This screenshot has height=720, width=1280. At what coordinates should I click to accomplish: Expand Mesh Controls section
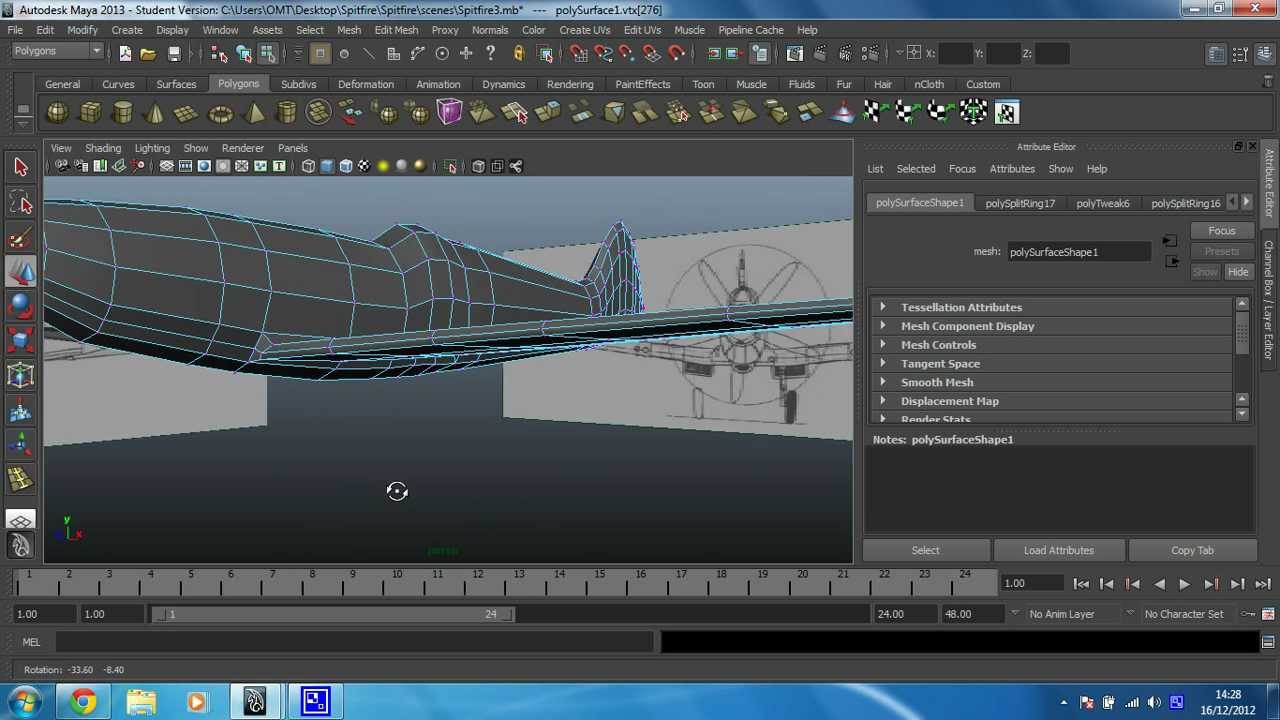(1053, 345)
